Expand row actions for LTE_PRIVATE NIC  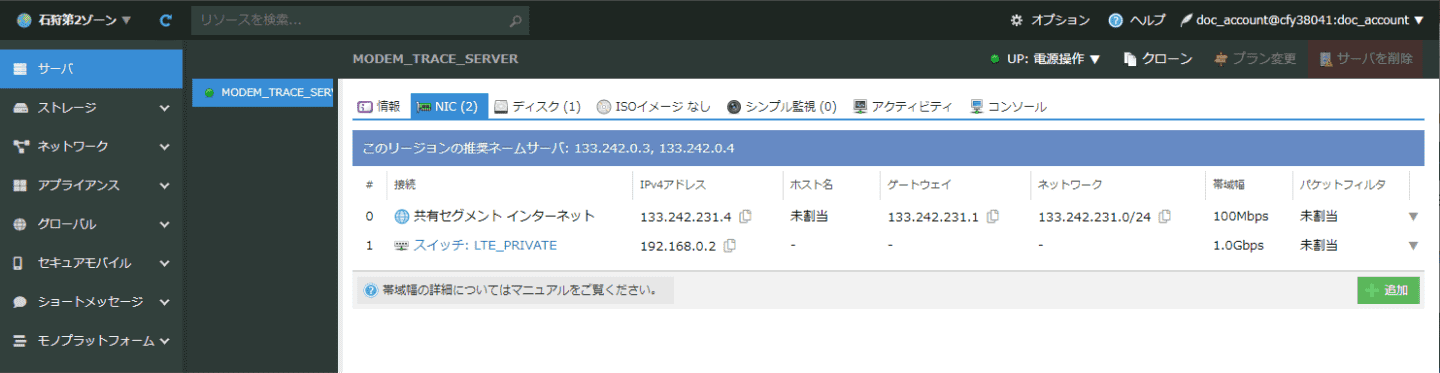(x=1413, y=245)
